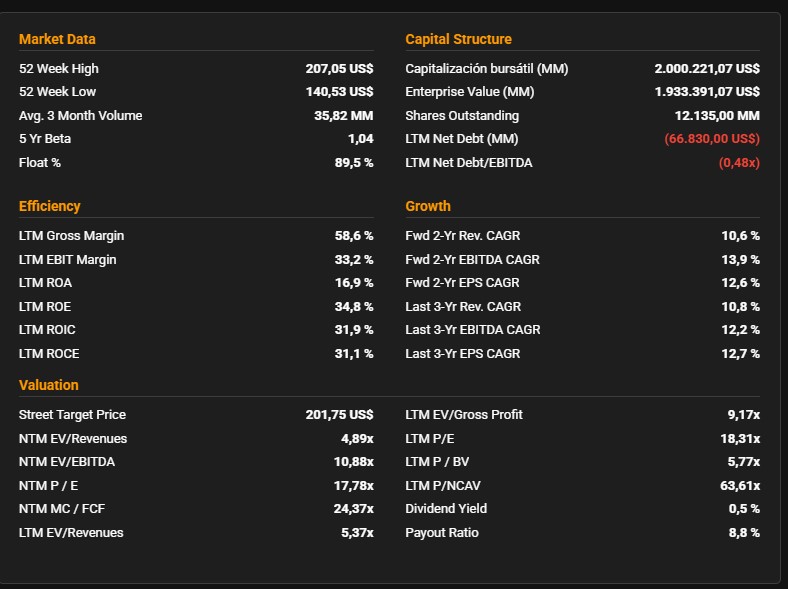Click the Avg. 3 Month Volume value
This screenshot has height=589, width=788.
click(x=343, y=116)
